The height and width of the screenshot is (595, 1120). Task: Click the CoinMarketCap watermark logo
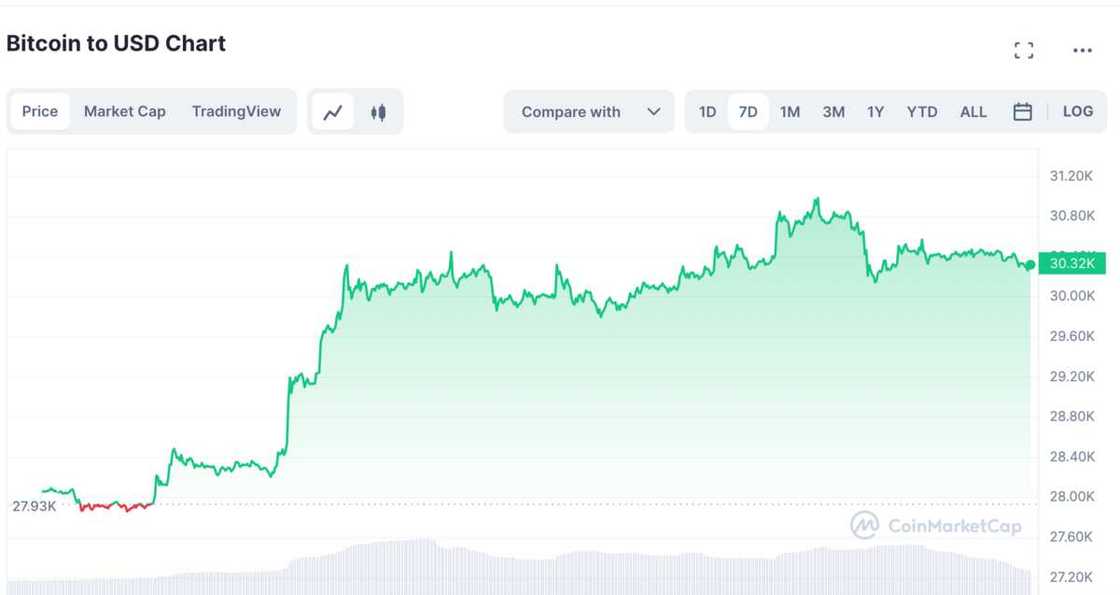[936, 525]
